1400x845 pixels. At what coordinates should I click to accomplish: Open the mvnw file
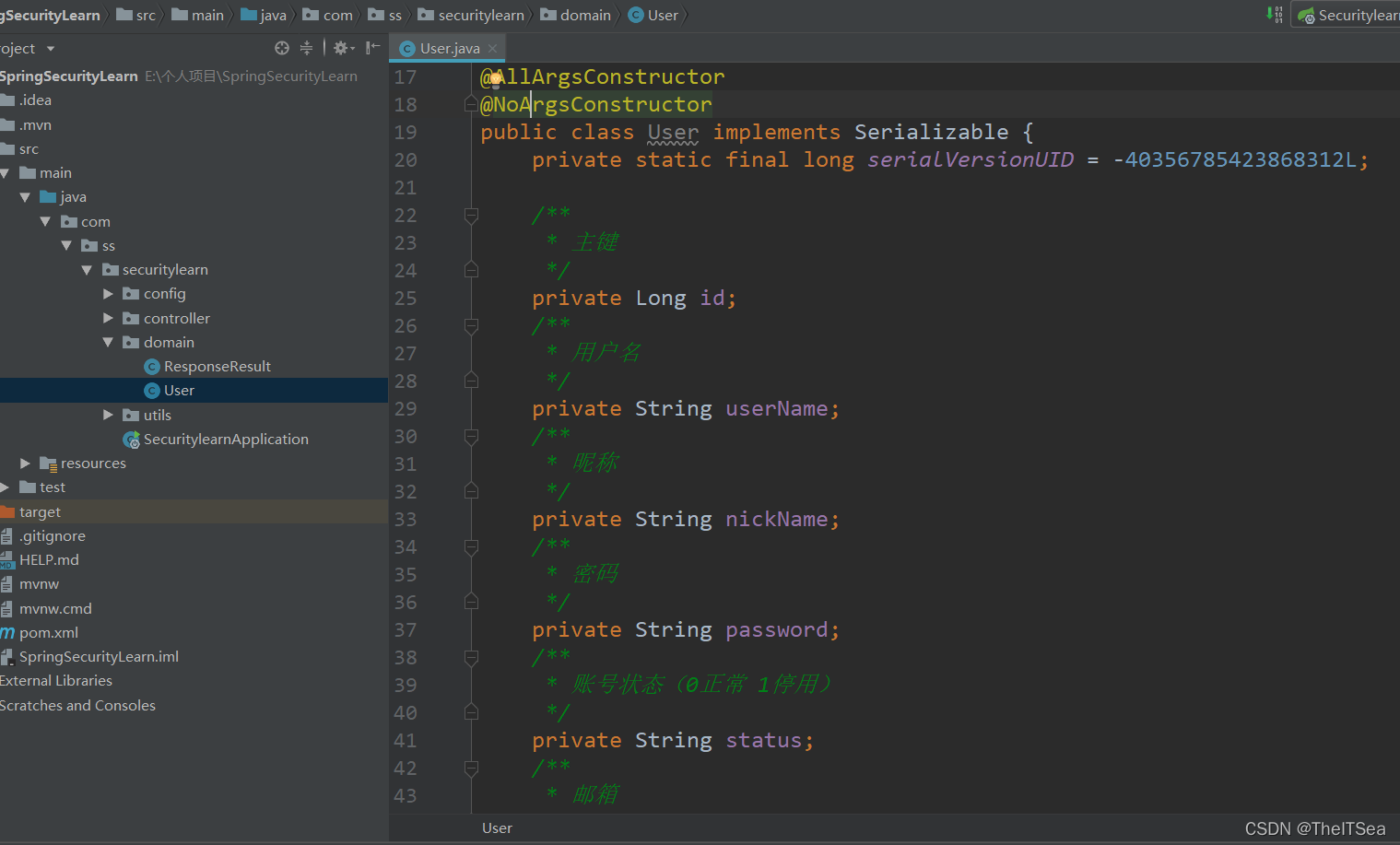pyautogui.click(x=29, y=584)
